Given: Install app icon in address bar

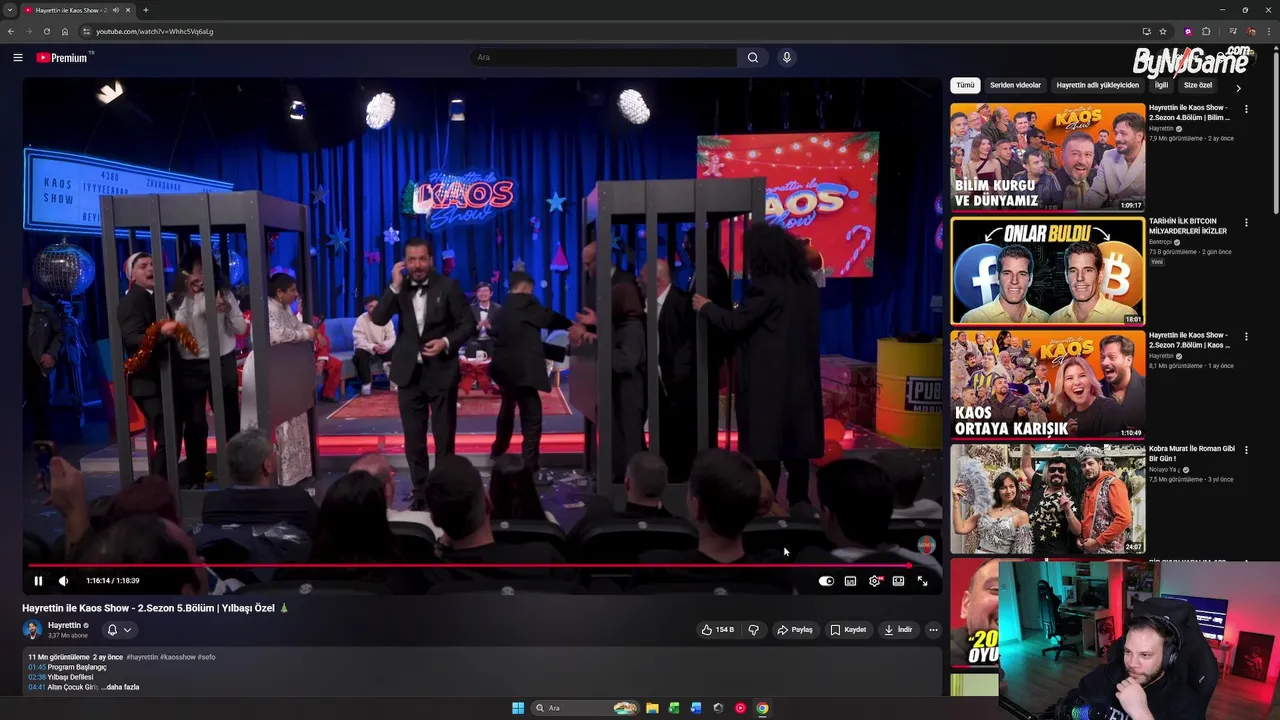Looking at the screenshot, I should (x=1146, y=31).
